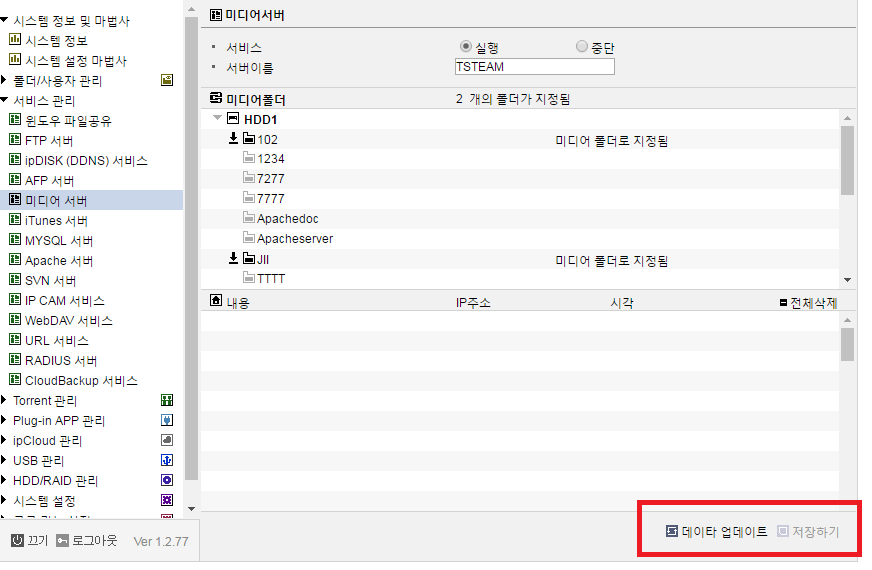Click the sidebar vertical scrollbar

click(x=191, y=248)
